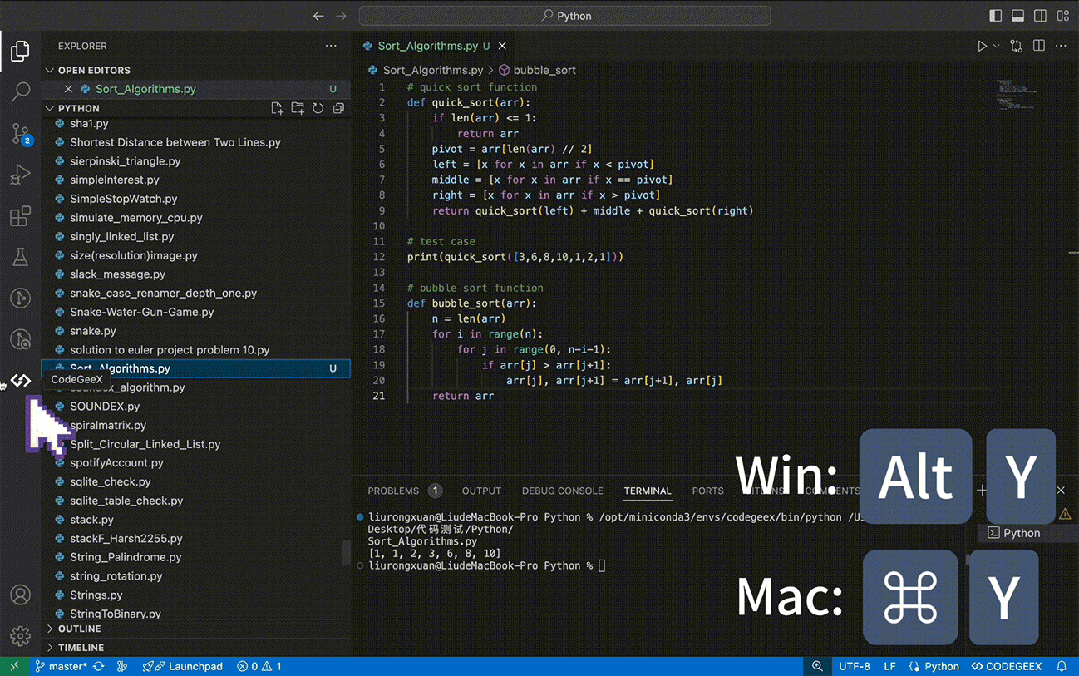
Task: Toggle secondary side bar visibility
Action: [1040, 16]
